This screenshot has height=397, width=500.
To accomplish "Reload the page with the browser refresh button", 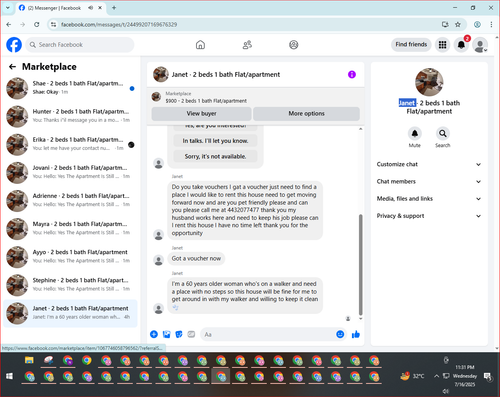I will (x=37, y=24).
